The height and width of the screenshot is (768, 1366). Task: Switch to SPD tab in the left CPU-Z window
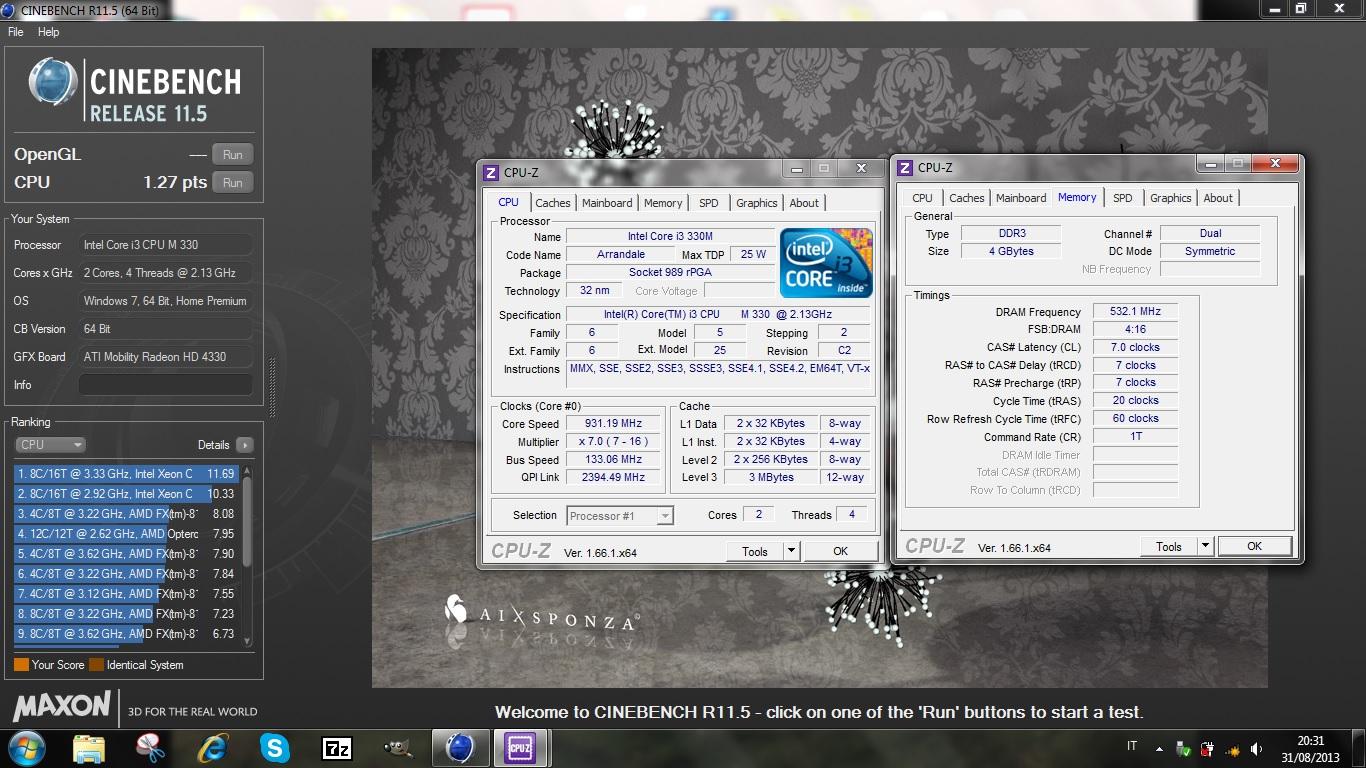click(x=709, y=203)
